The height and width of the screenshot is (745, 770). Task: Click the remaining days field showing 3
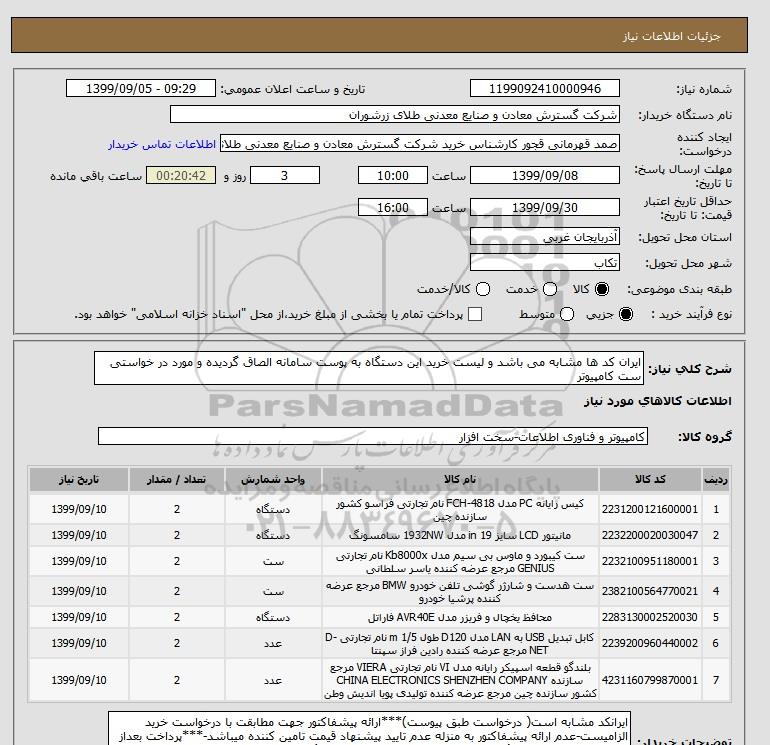click(285, 175)
